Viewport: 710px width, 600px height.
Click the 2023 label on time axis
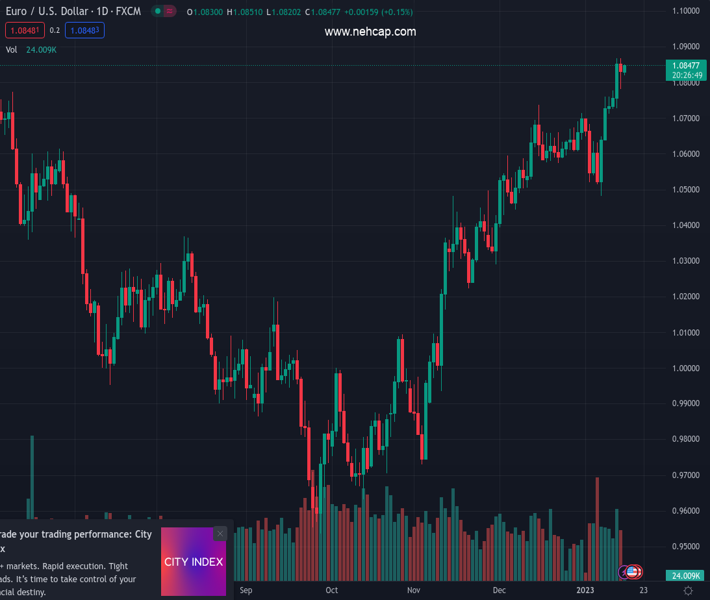pos(585,590)
